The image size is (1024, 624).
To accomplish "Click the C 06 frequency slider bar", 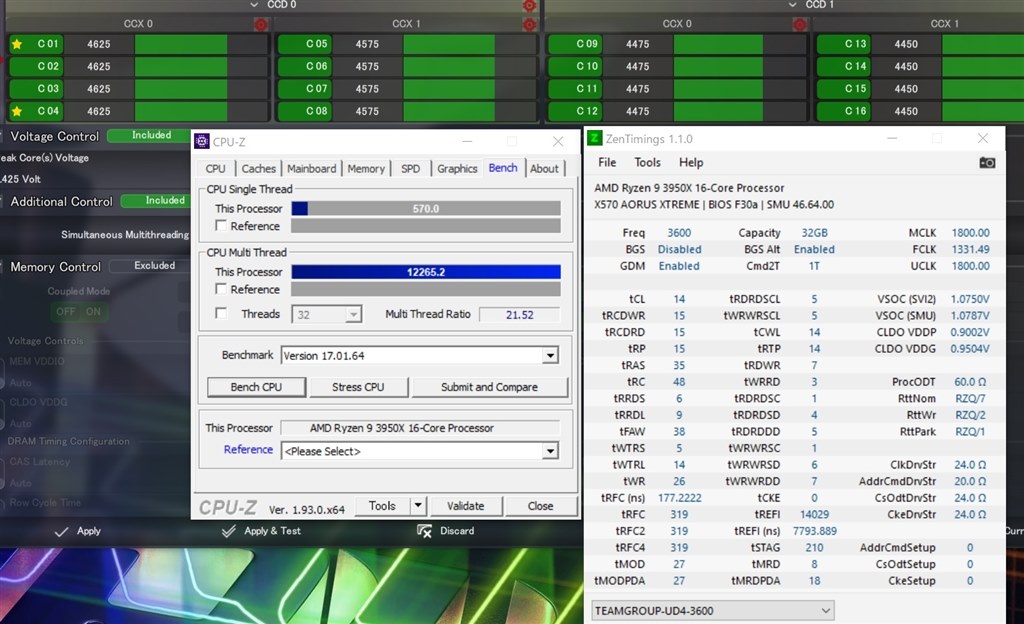I will point(470,67).
